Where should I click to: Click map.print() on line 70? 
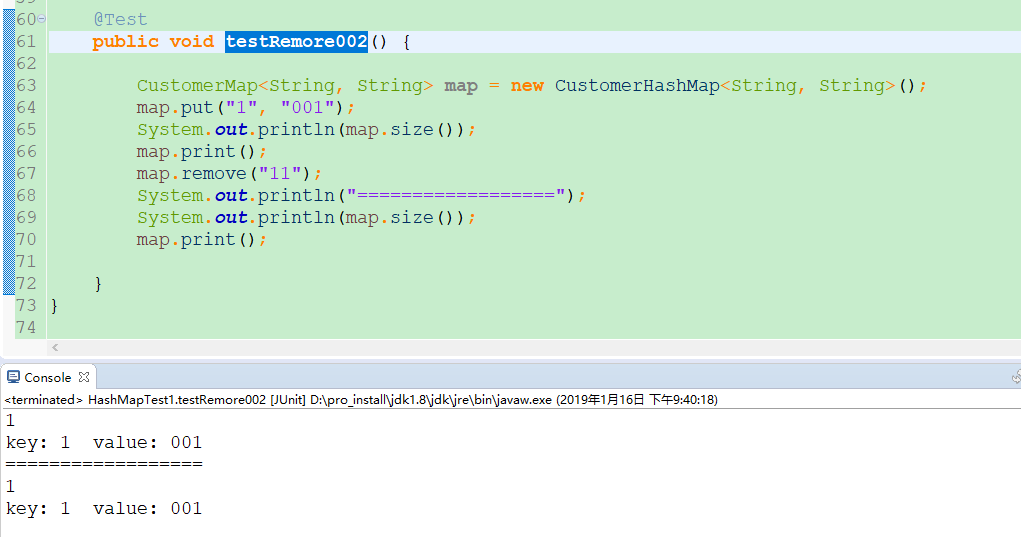[x=201, y=240]
